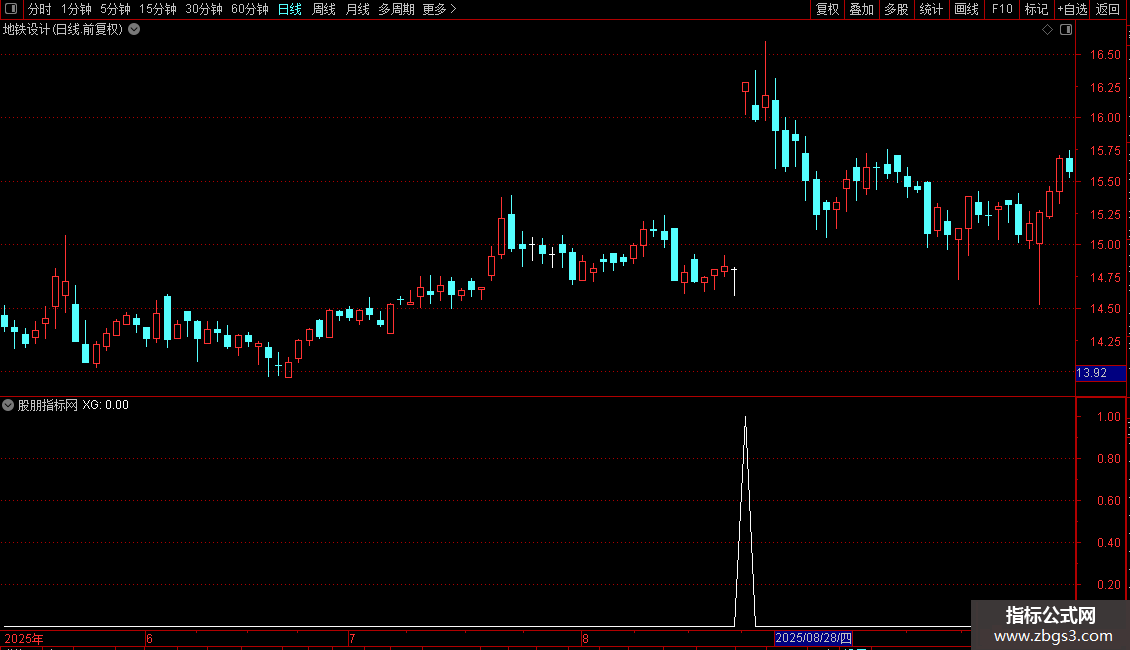
Task: Open the 复权 adjustment option
Action: click(827, 9)
